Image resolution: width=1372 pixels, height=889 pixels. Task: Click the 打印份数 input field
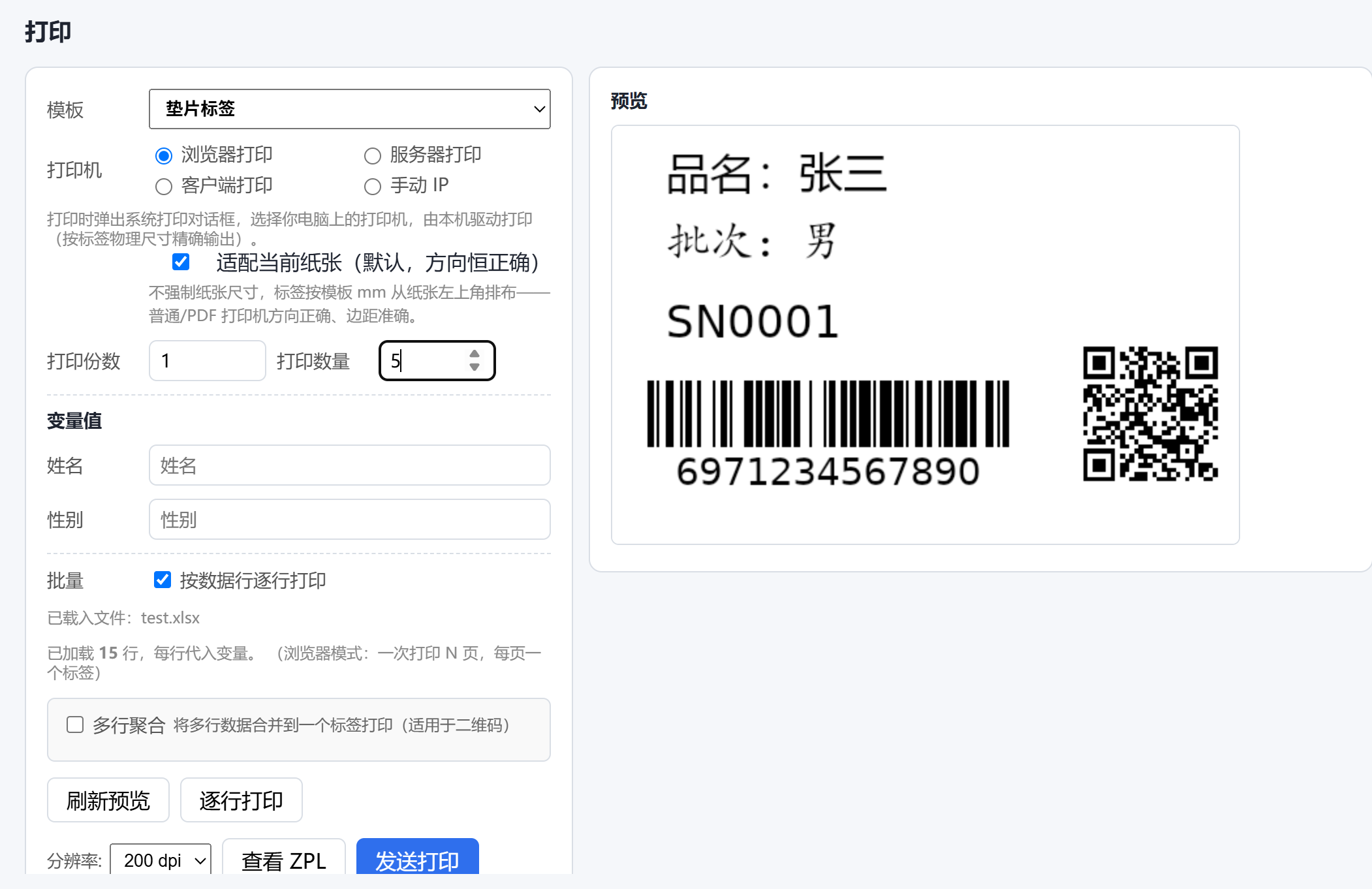(207, 360)
